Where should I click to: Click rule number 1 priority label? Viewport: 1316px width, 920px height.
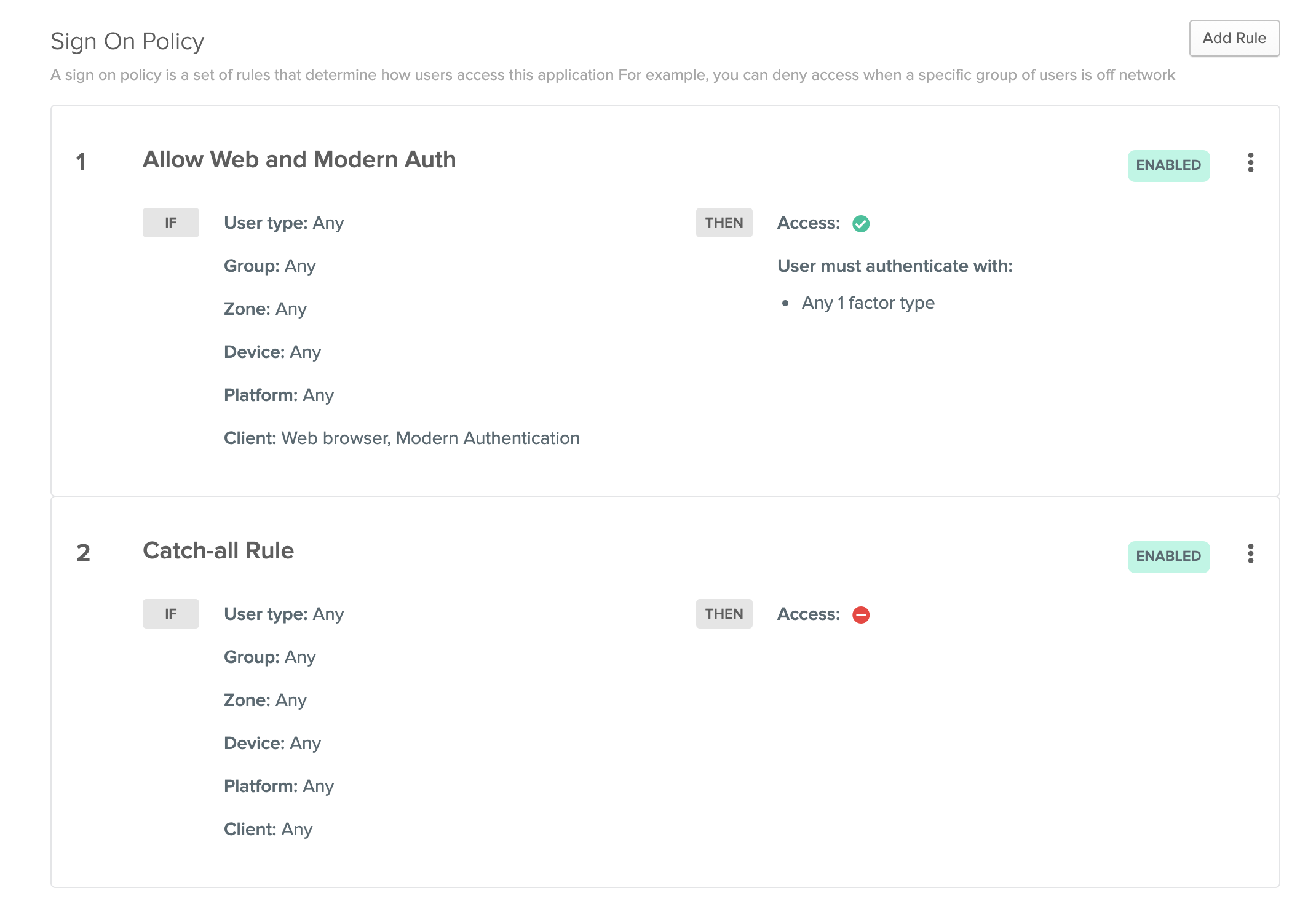(81, 162)
